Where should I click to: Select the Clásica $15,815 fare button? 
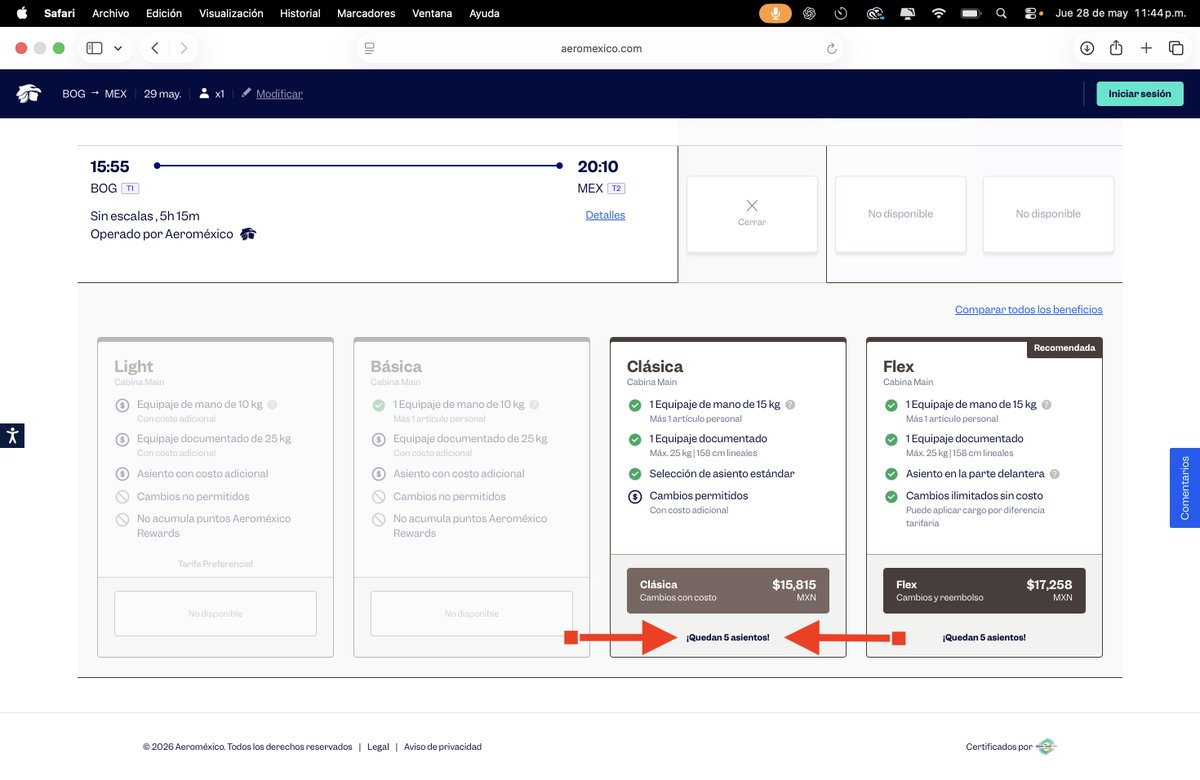728,591
